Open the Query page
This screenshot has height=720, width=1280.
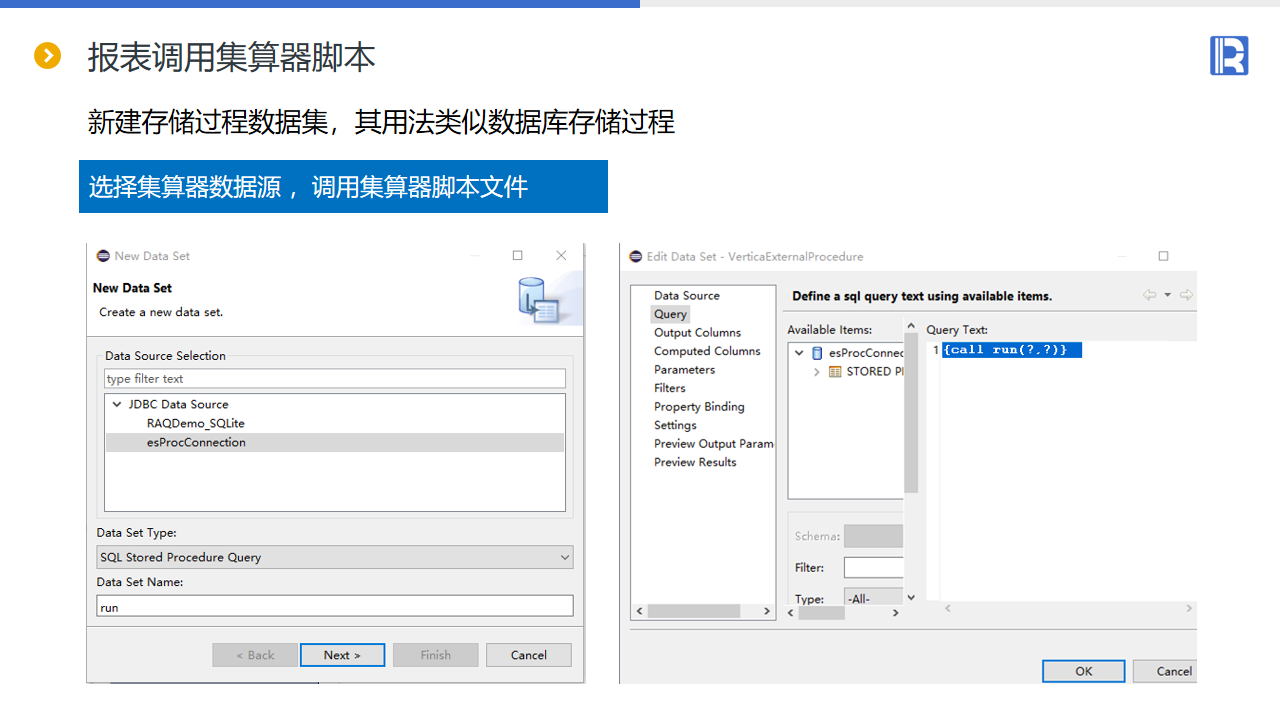click(670, 314)
